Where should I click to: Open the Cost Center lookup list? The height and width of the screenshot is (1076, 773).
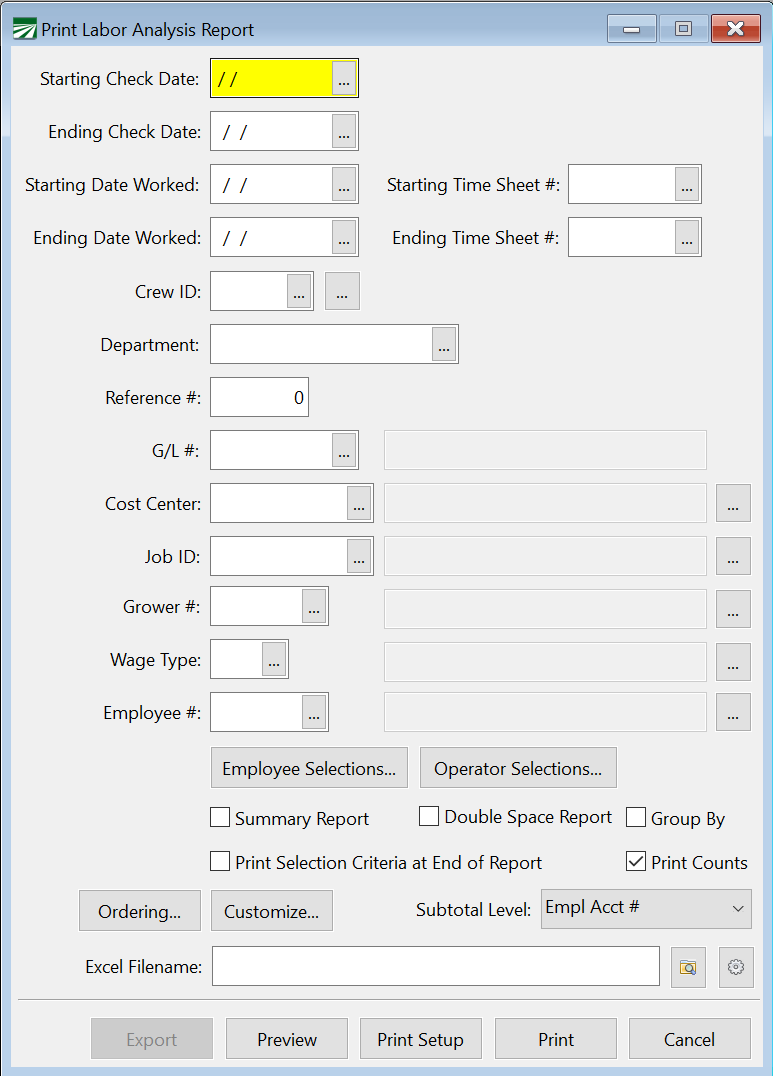[x=359, y=504]
